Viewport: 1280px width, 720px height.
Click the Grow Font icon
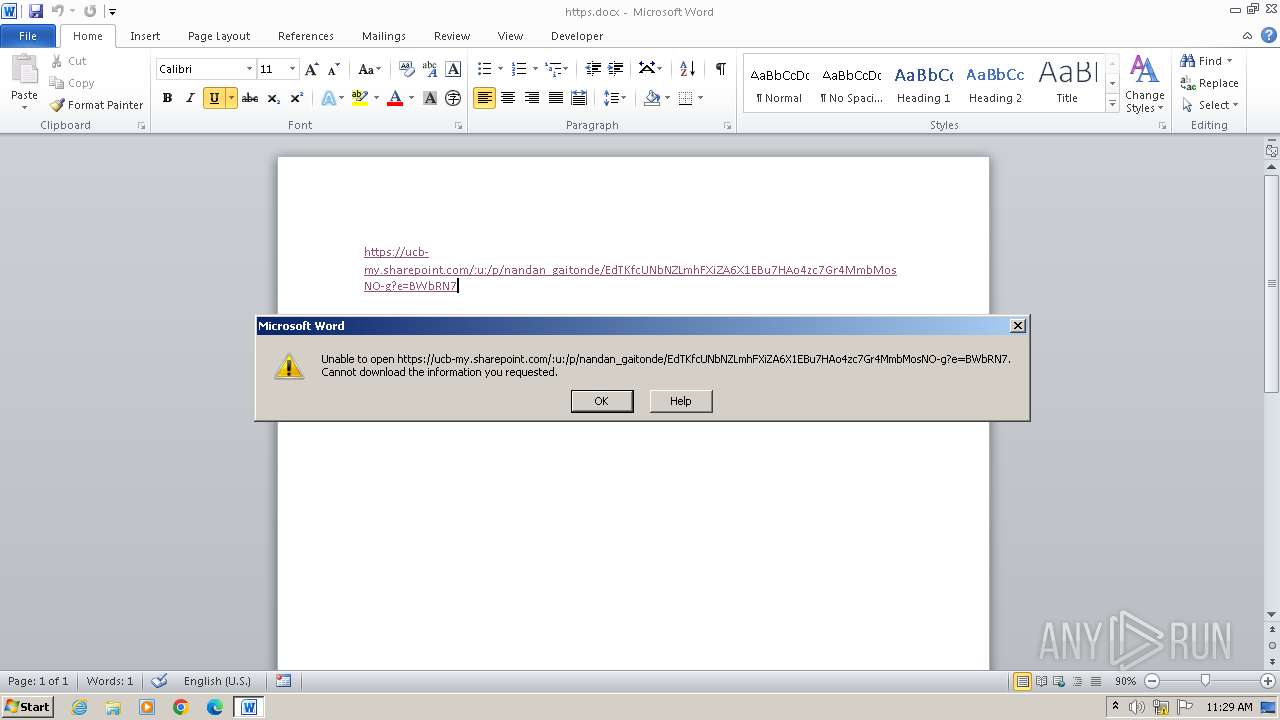pyautogui.click(x=312, y=69)
